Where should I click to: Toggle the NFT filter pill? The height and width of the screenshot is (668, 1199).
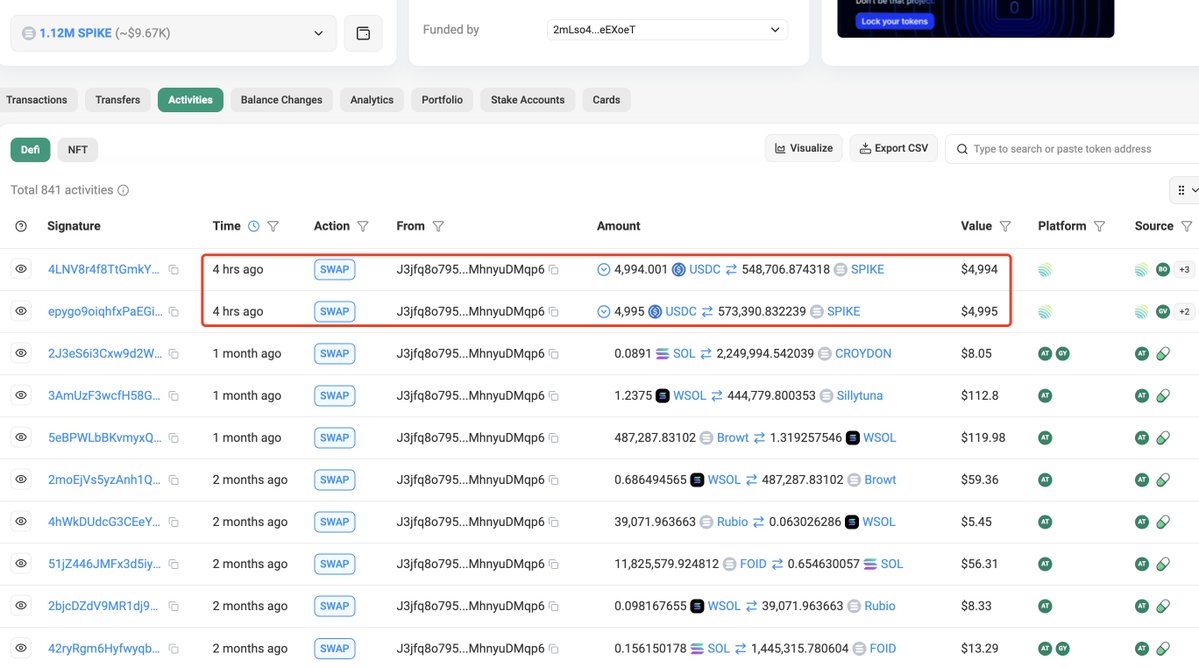click(77, 148)
